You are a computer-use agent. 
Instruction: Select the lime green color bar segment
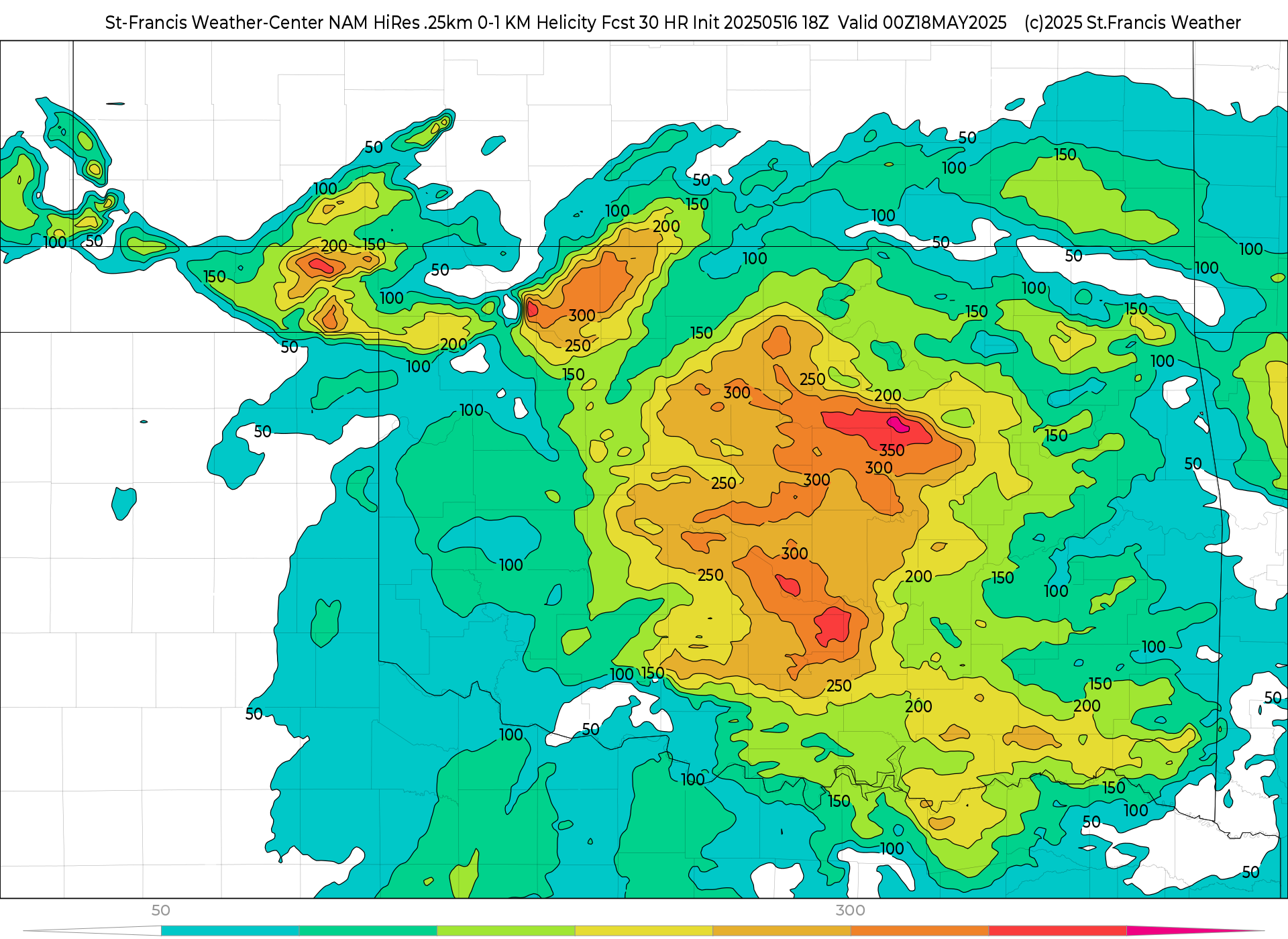point(506,931)
